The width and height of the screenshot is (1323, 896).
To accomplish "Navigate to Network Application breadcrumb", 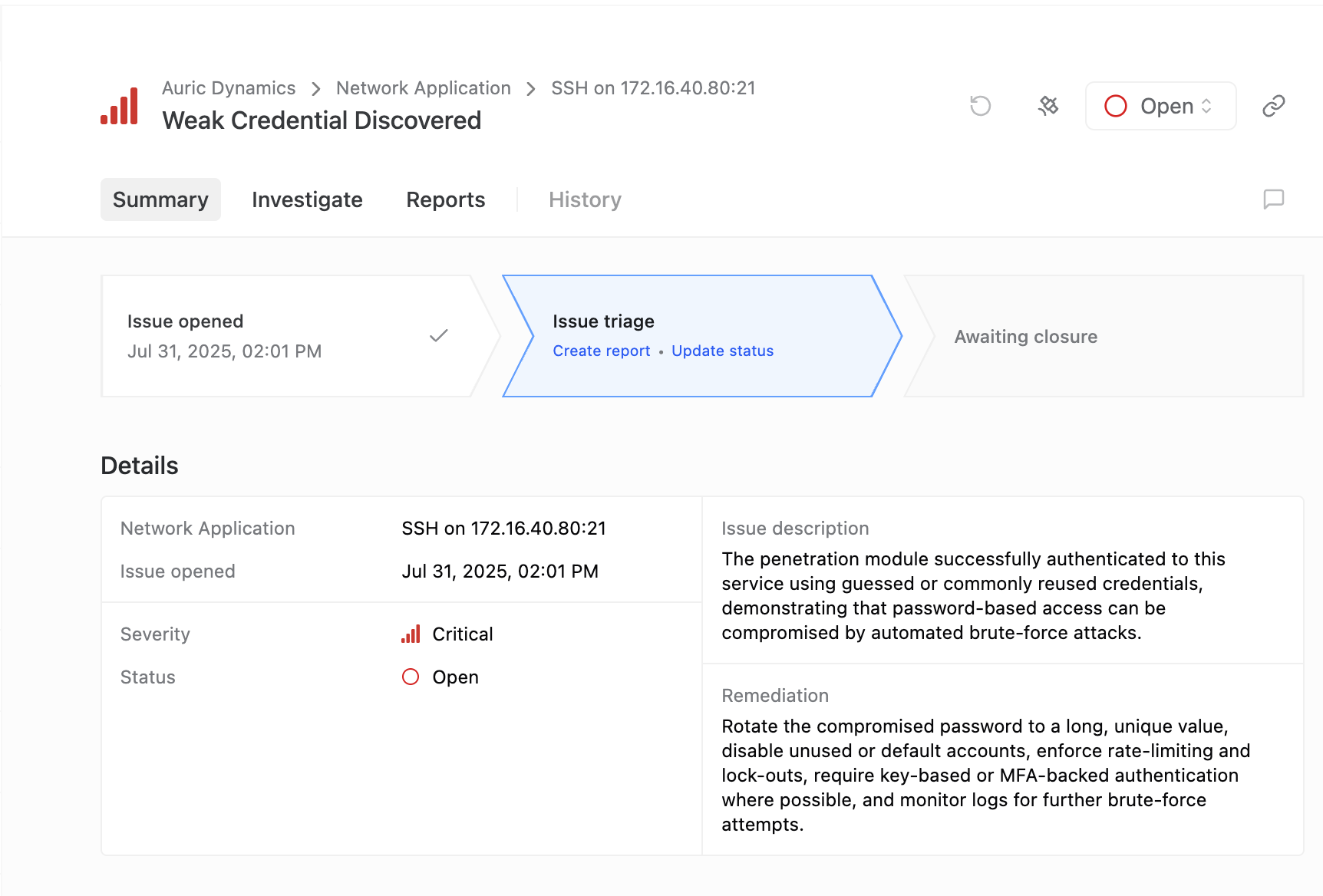I will pyautogui.click(x=423, y=88).
